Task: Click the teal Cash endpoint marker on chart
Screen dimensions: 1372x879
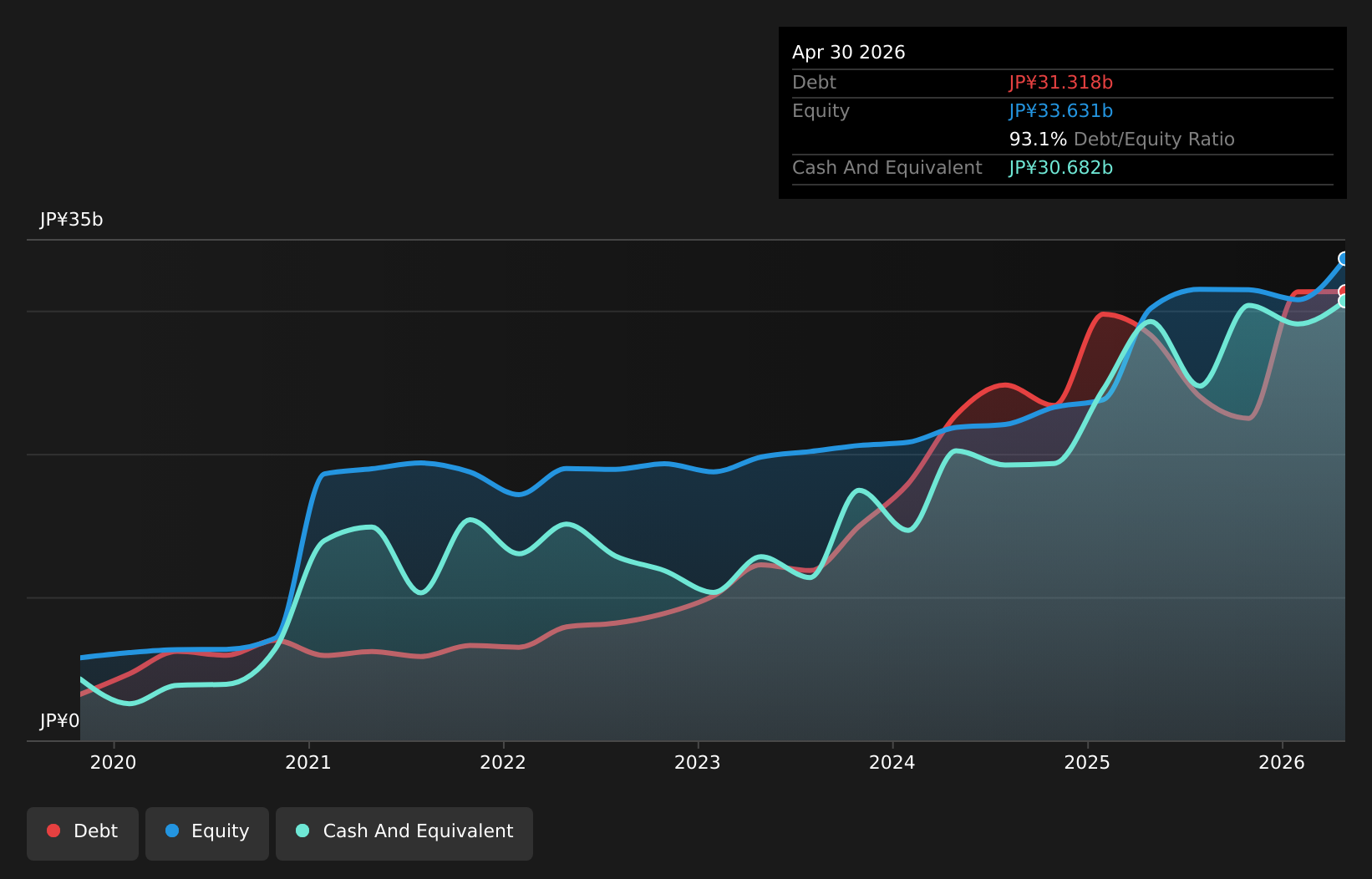Action: 1344,301
